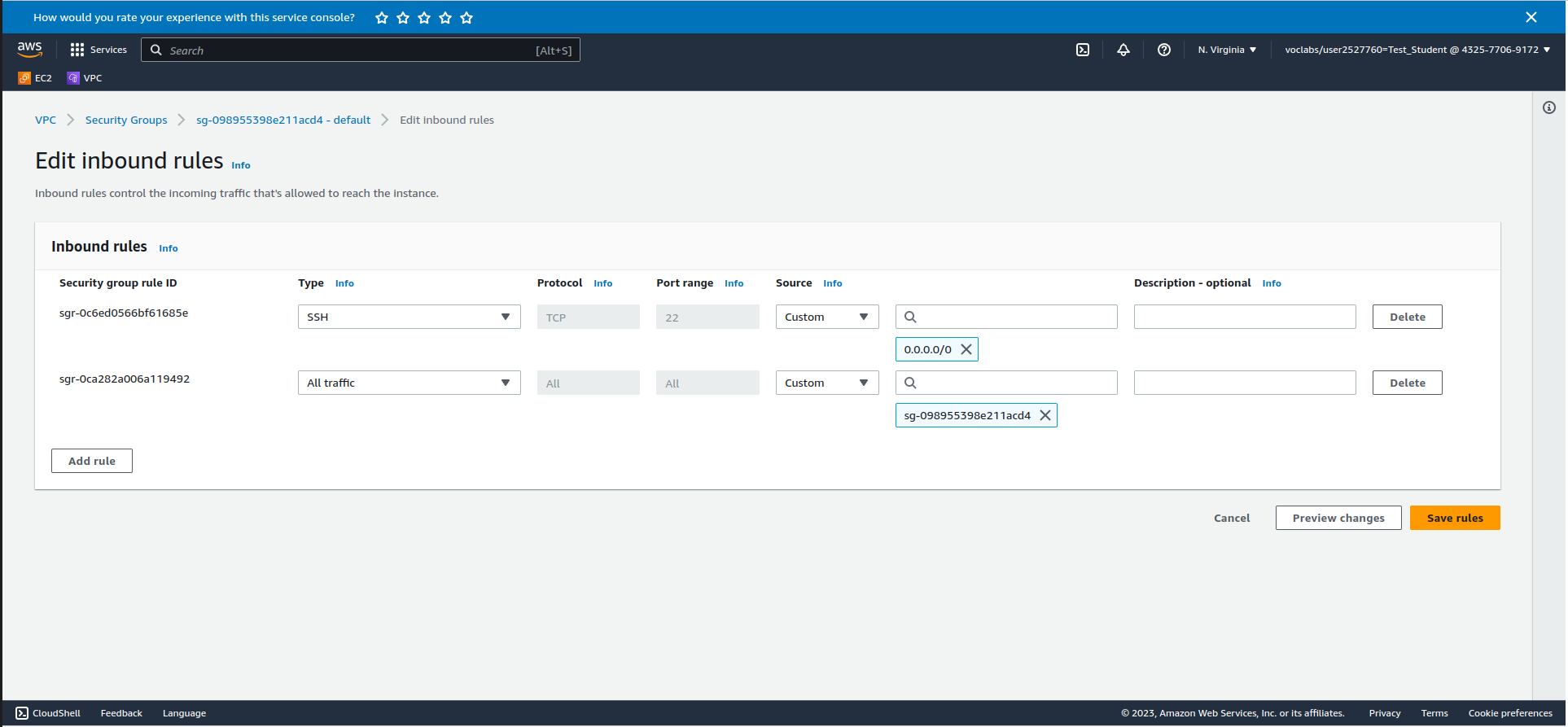The image size is (1568, 727).
Task: Open the VPC shortcut in the favorites bar
Action: pos(85,78)
